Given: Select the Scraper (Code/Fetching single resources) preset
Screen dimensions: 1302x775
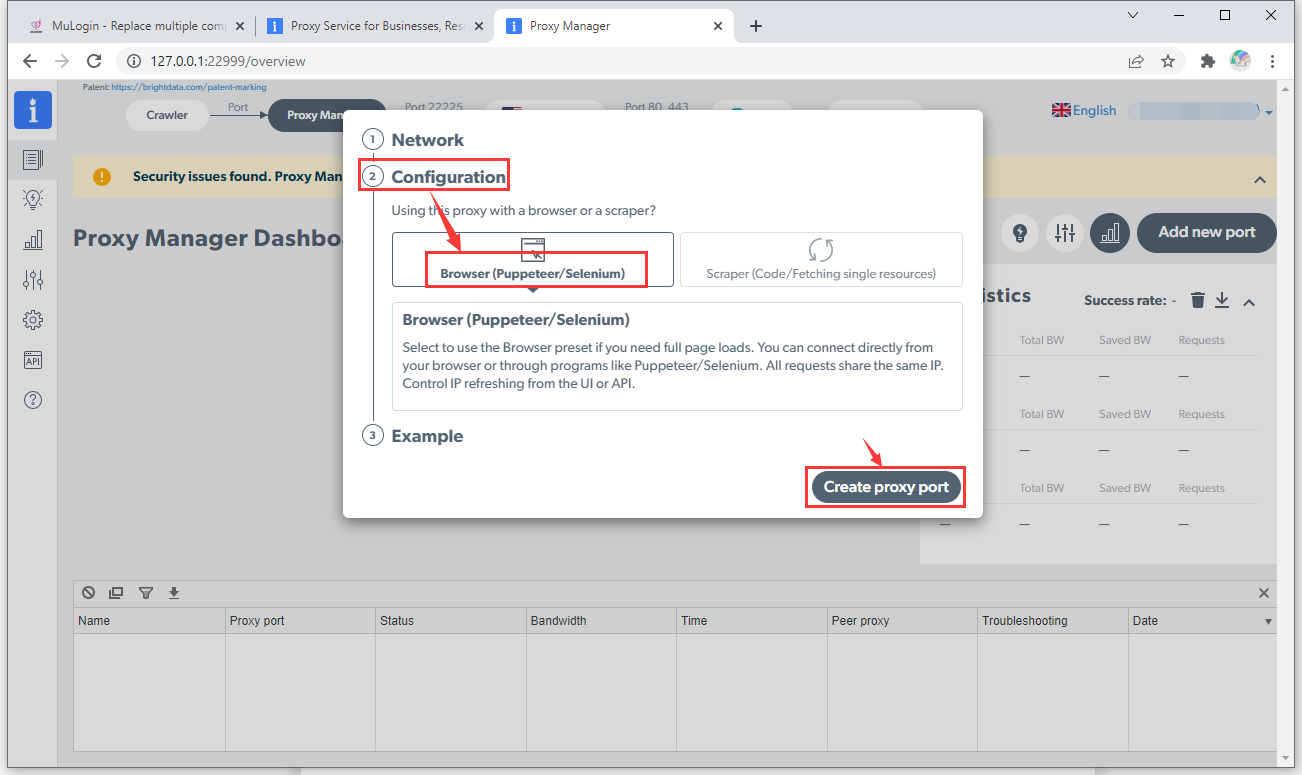Looking at the screenshot, I should click(x=821, y=259).
